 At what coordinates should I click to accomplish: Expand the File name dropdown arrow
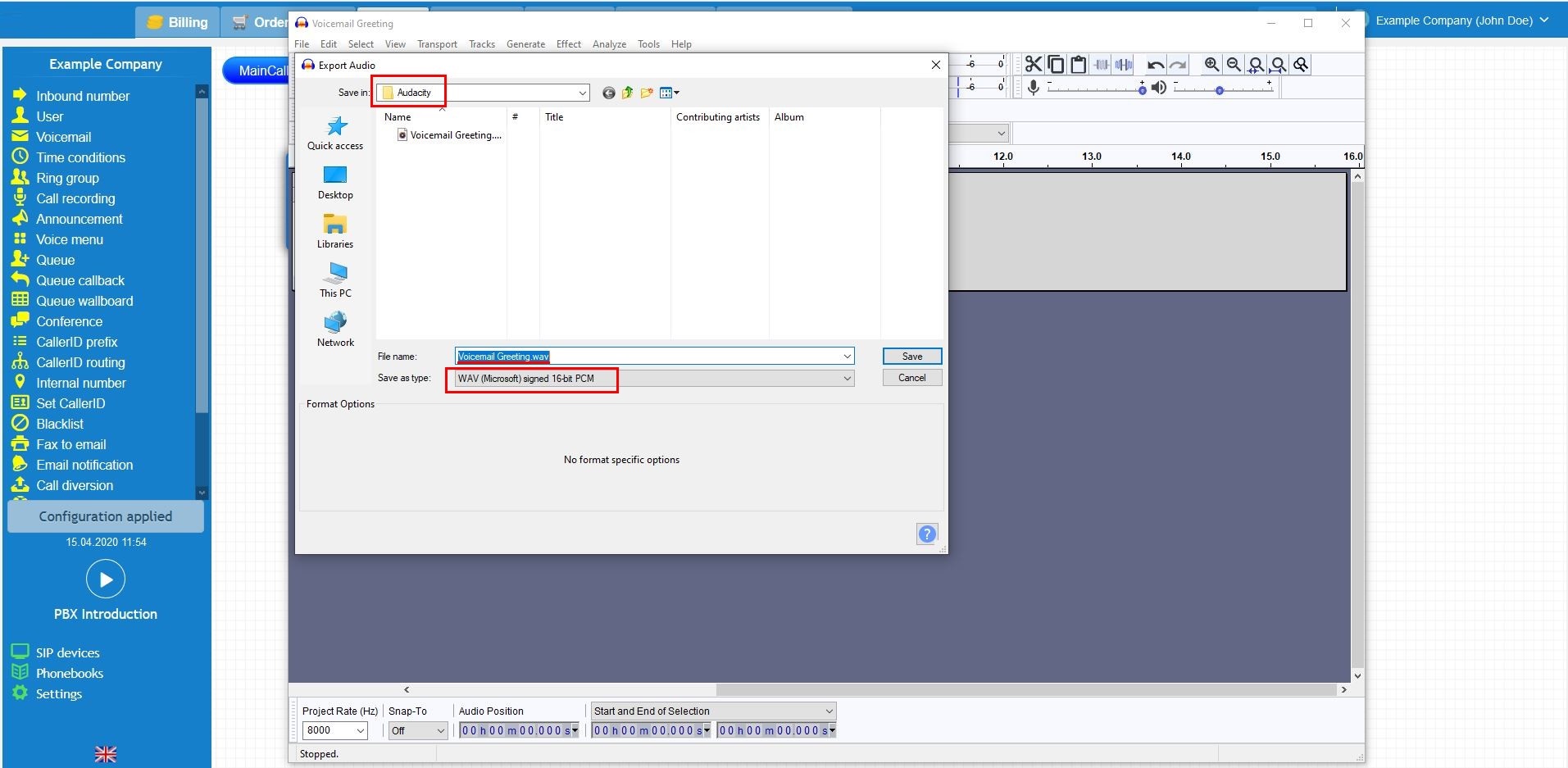(847, 357)
